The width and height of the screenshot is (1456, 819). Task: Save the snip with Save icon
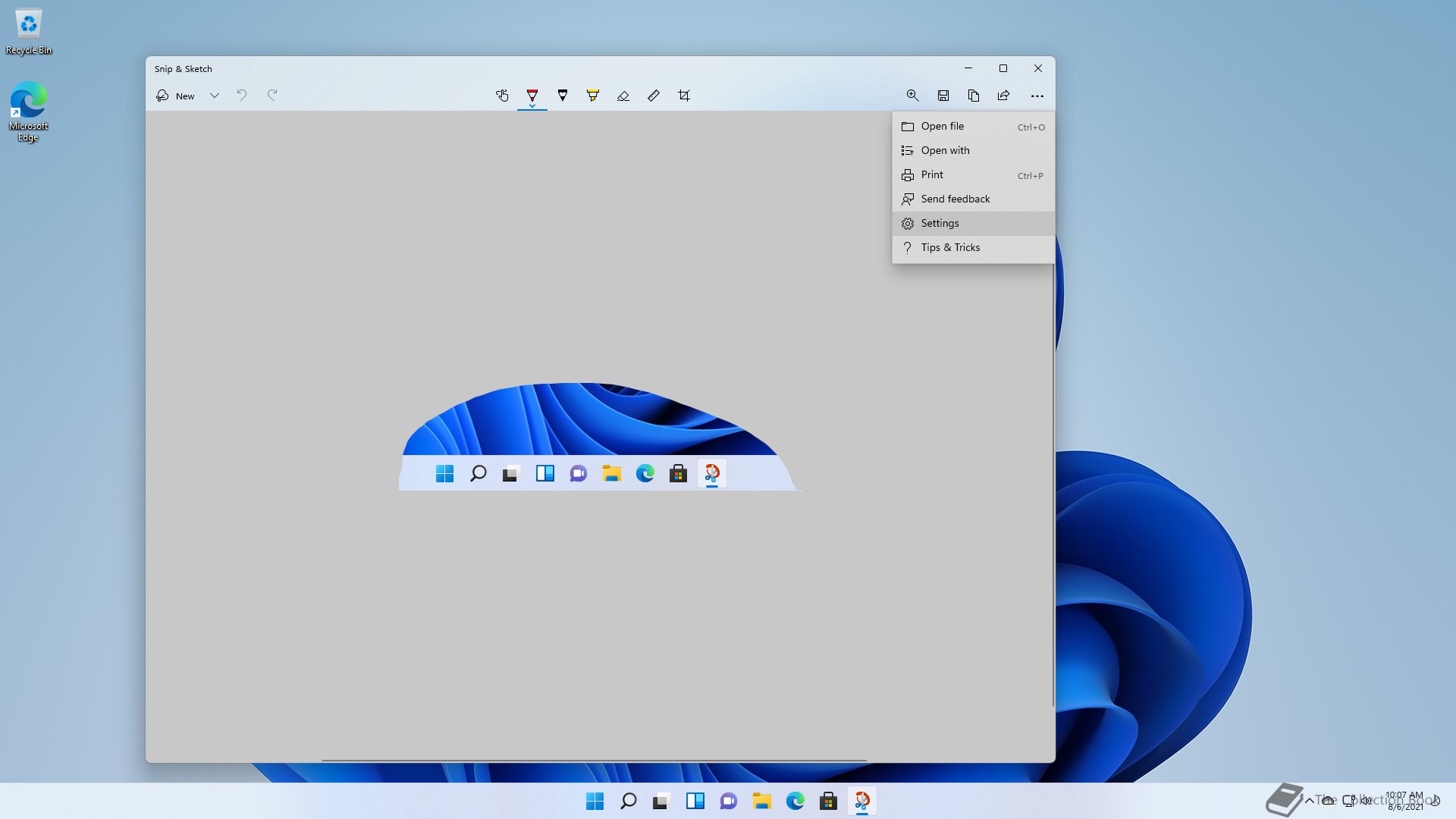tap(943, 96)
